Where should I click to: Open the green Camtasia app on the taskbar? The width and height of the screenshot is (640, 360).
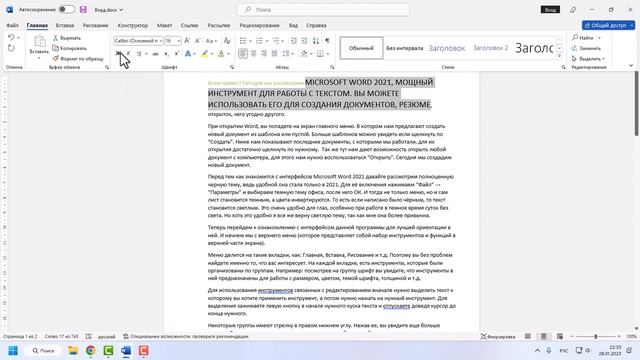click(108, 351)
